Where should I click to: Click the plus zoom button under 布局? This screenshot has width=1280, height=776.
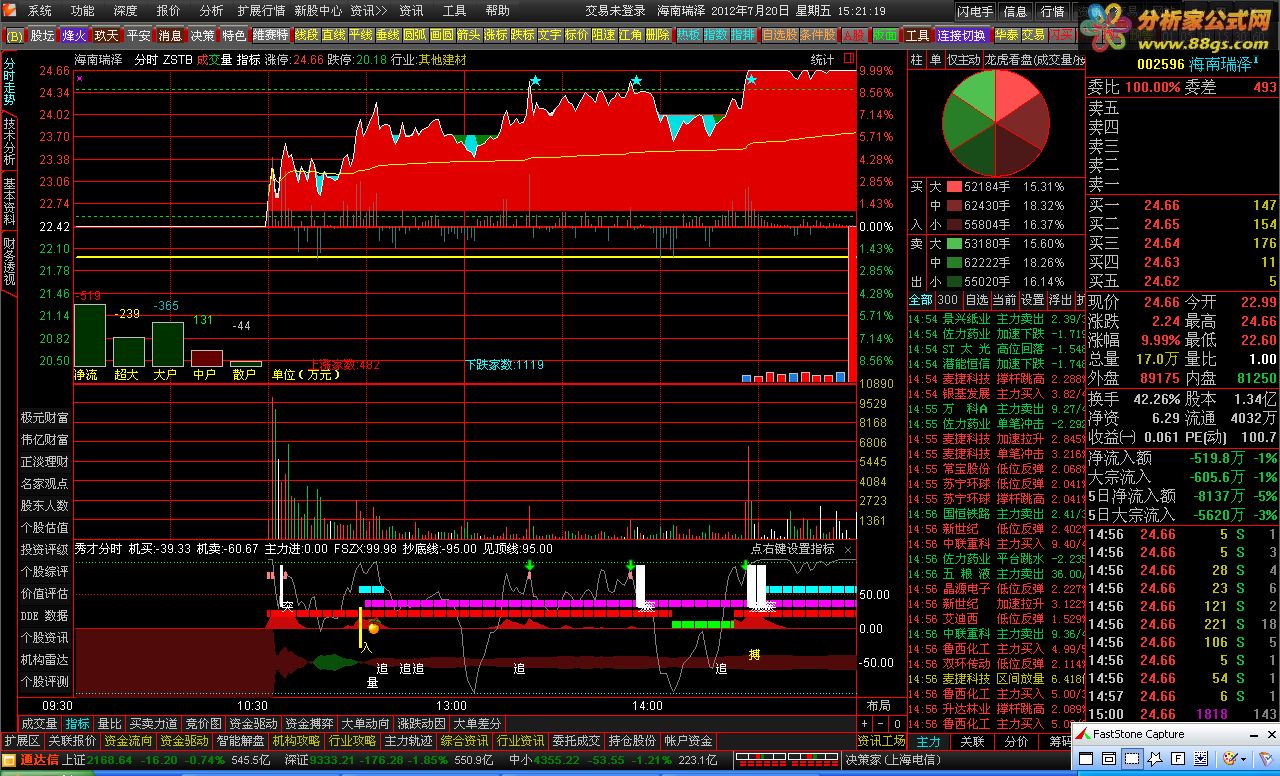click(864, 723)
